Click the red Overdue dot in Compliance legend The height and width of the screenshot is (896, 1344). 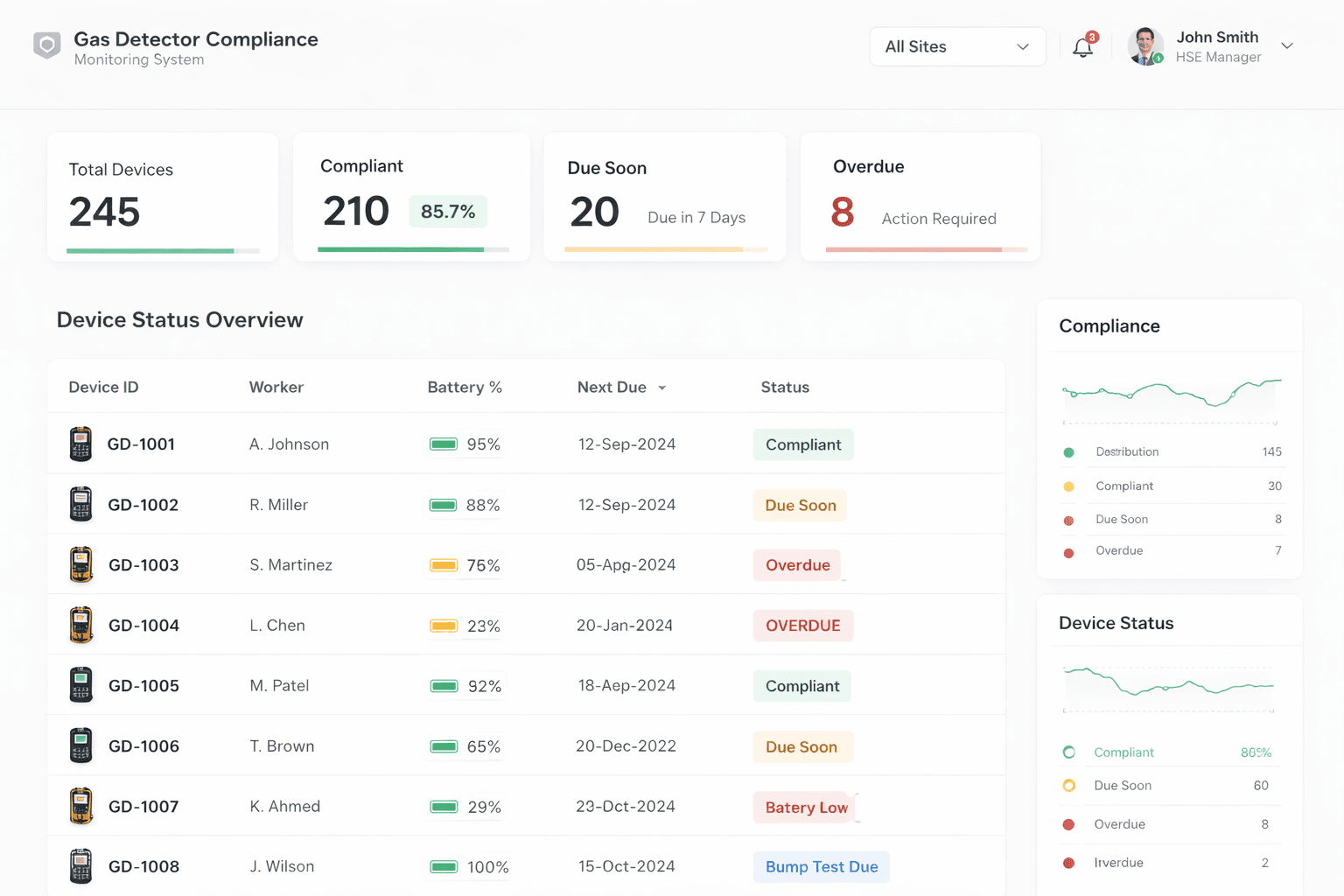pyautogui.click(x=1068, y=550)
